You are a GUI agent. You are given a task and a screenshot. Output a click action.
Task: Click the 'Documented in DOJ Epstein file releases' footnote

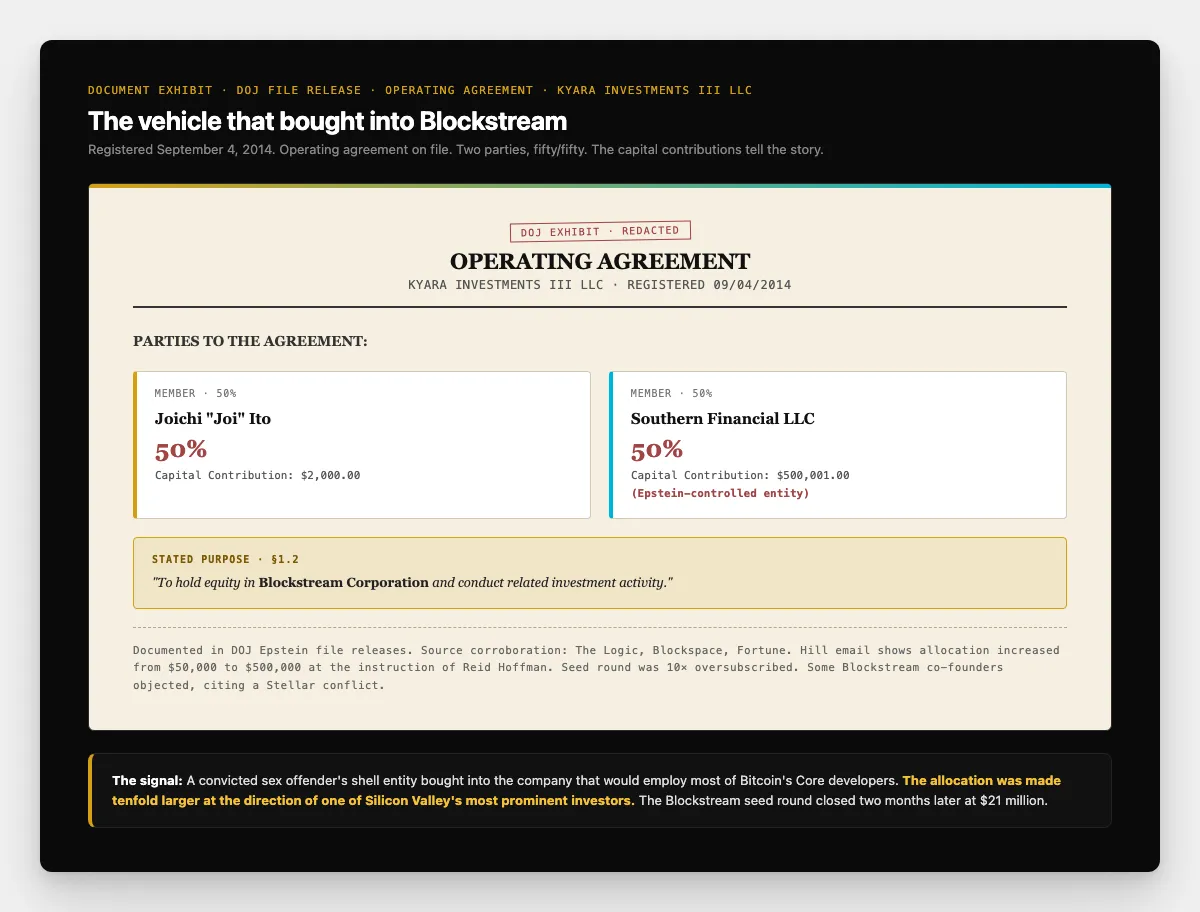click(596, 668)
